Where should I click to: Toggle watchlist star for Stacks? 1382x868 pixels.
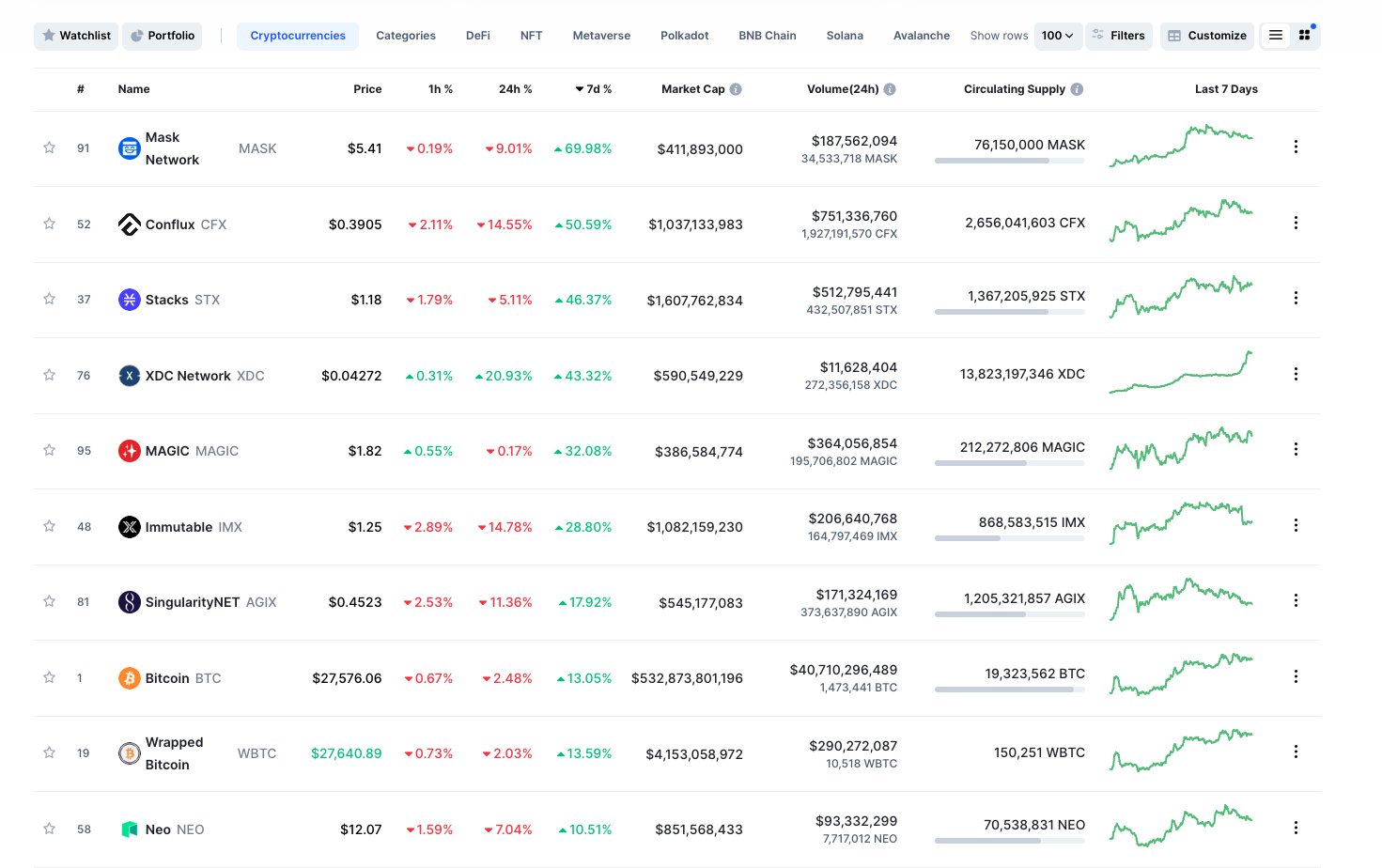[x=49, y=299]
